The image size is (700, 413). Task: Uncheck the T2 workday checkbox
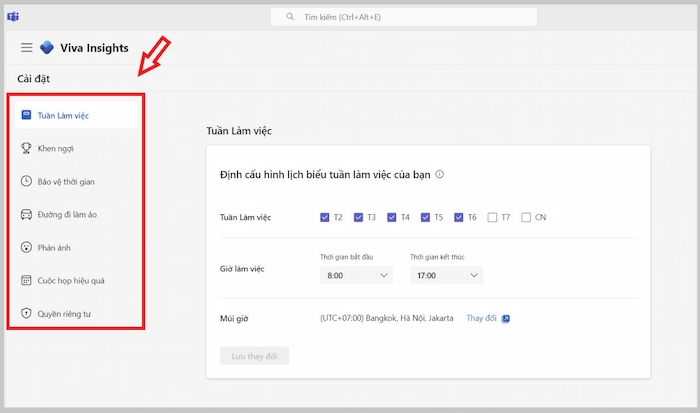325,217
